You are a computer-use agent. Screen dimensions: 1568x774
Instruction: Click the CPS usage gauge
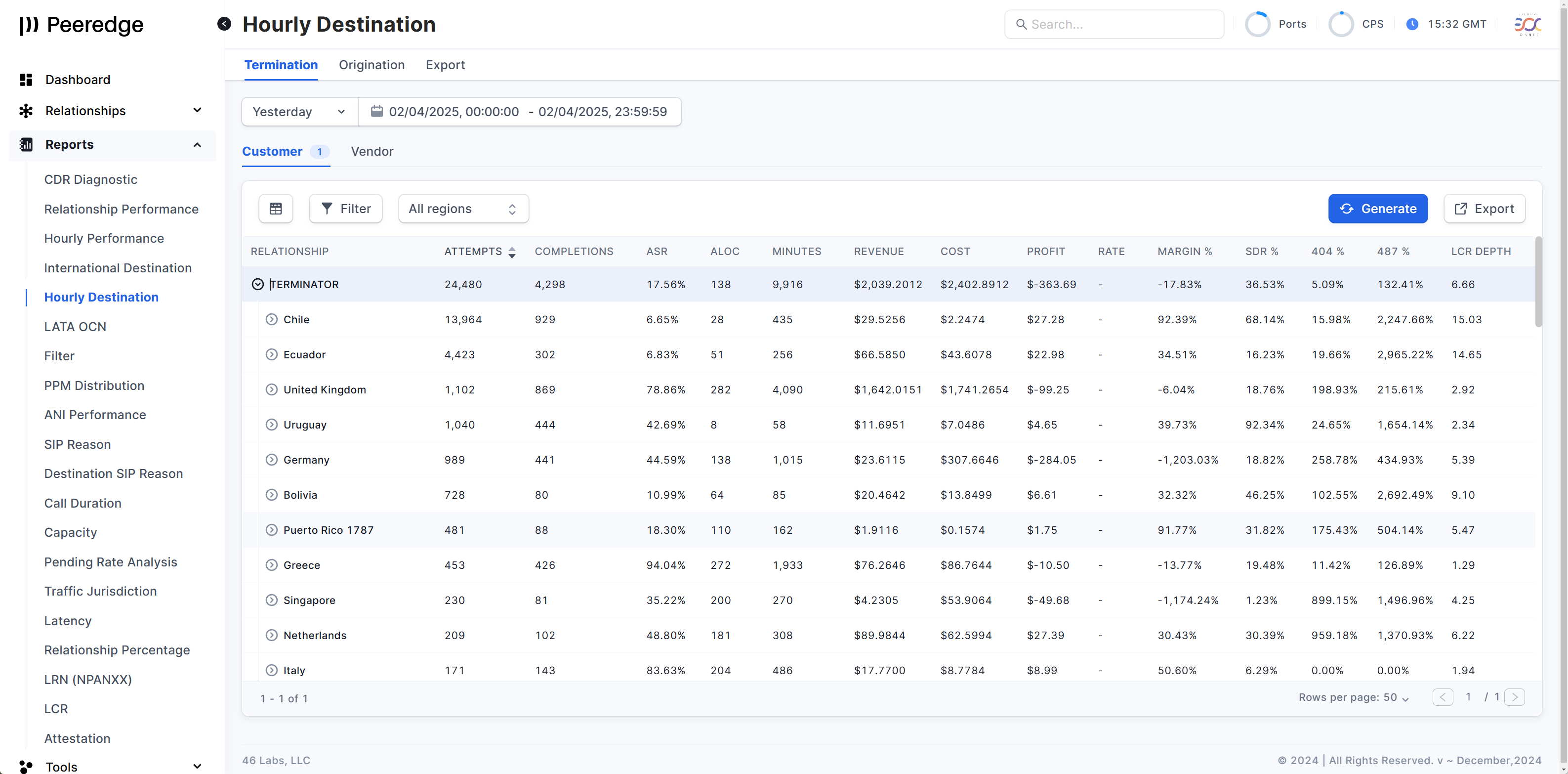[x=1340, y=24]
